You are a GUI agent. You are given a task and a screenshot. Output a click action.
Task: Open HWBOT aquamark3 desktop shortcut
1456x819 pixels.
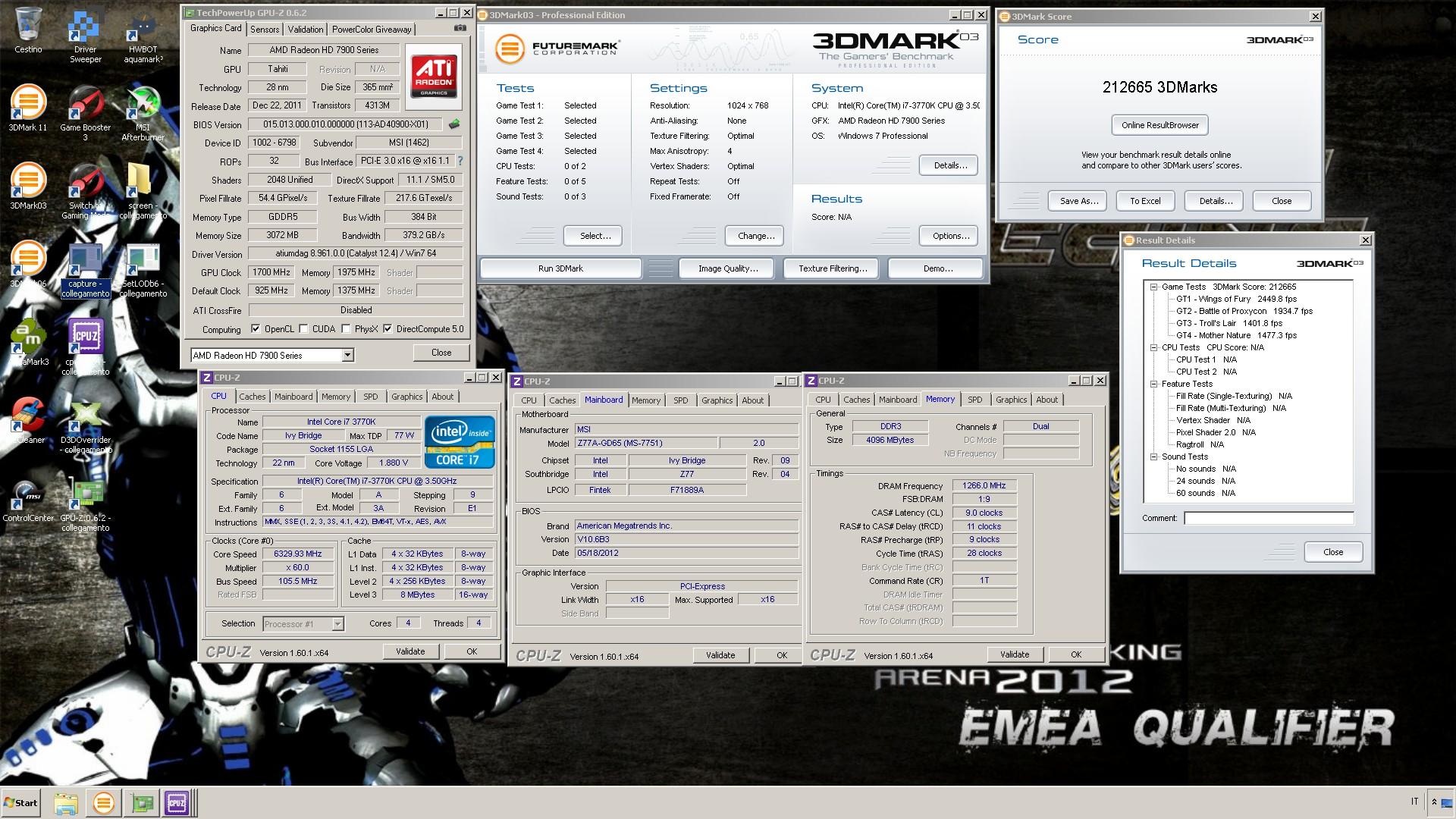[143, 36]
